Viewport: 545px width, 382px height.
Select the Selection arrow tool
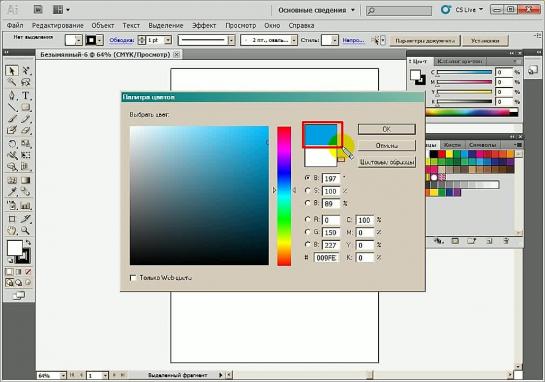pos(12,71)
